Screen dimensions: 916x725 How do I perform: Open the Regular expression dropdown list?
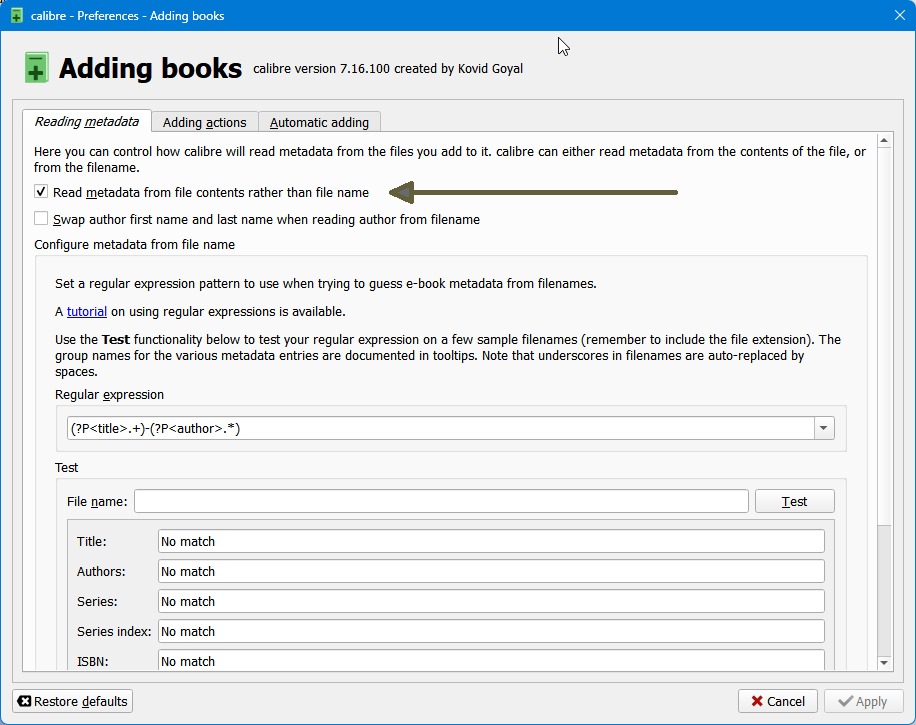(x=824, y=429)
